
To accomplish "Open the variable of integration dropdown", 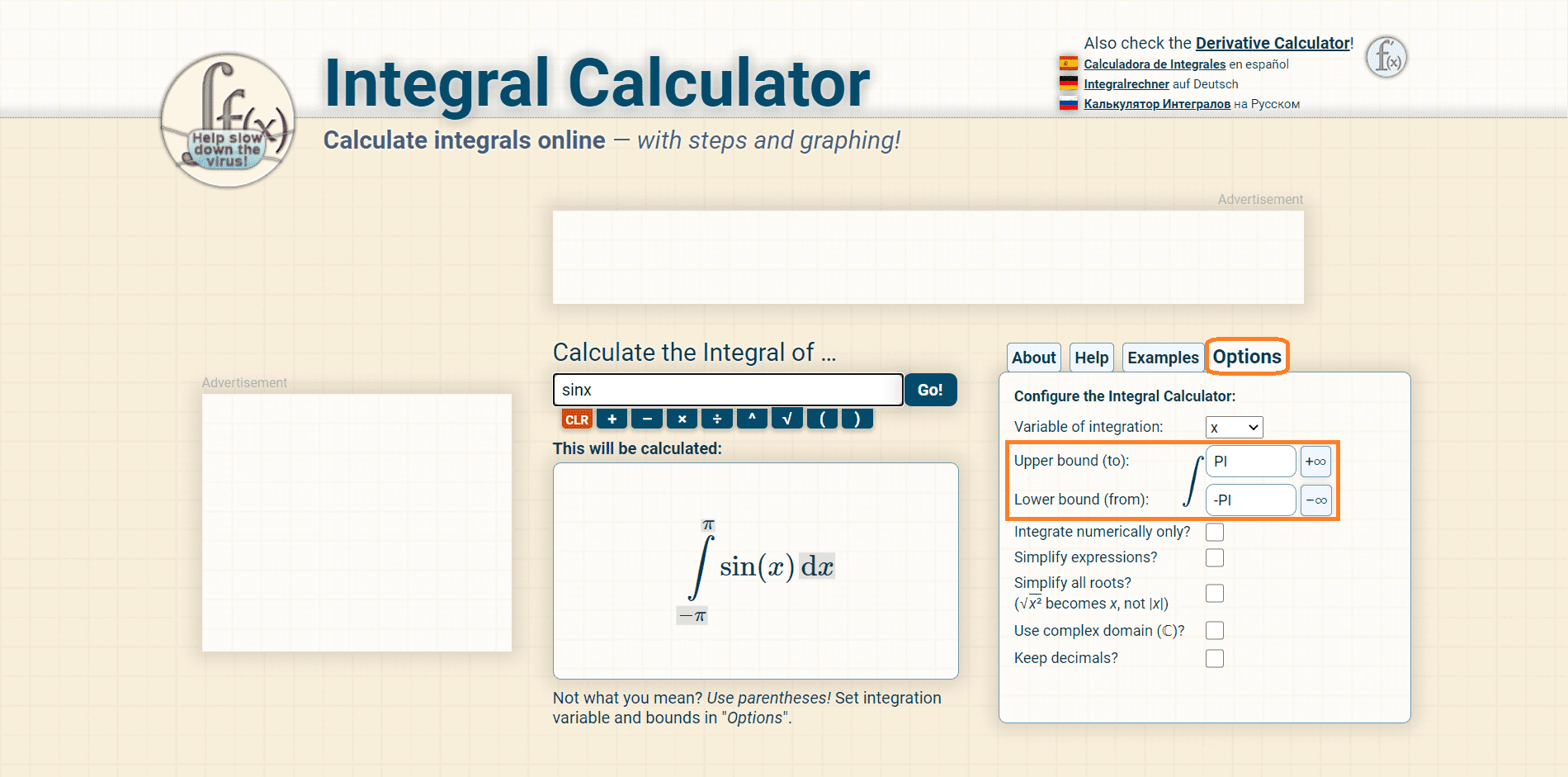I will coord(1234,427).
